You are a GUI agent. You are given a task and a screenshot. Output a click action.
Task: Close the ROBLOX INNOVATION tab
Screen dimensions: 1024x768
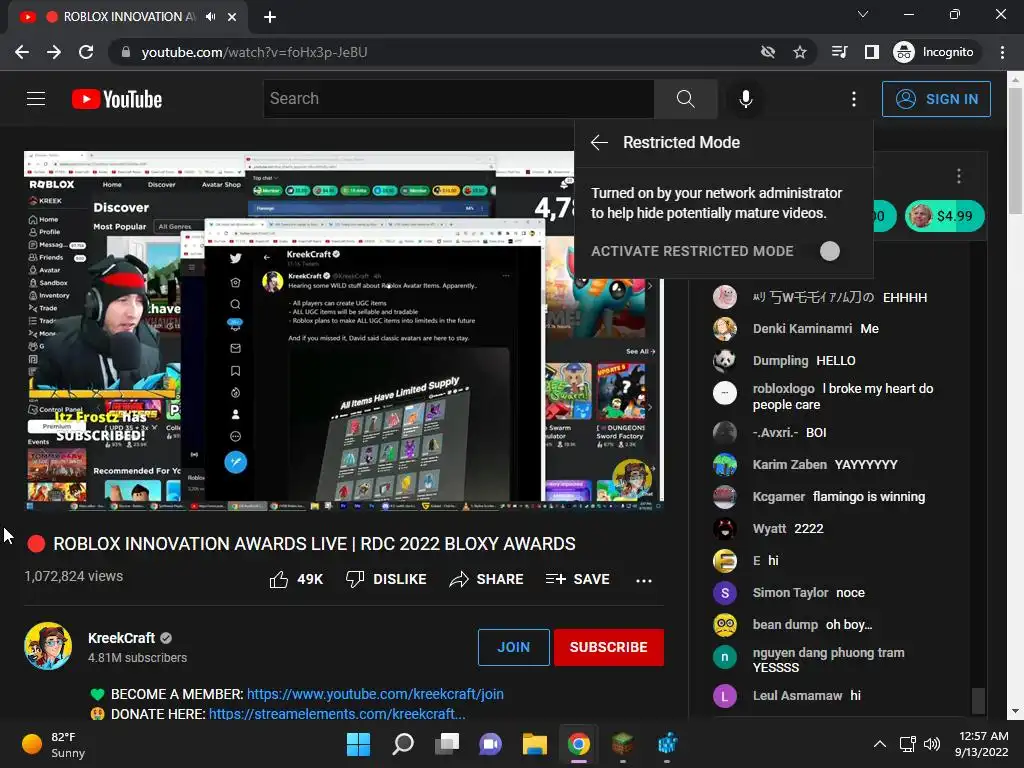coord(232,17)
